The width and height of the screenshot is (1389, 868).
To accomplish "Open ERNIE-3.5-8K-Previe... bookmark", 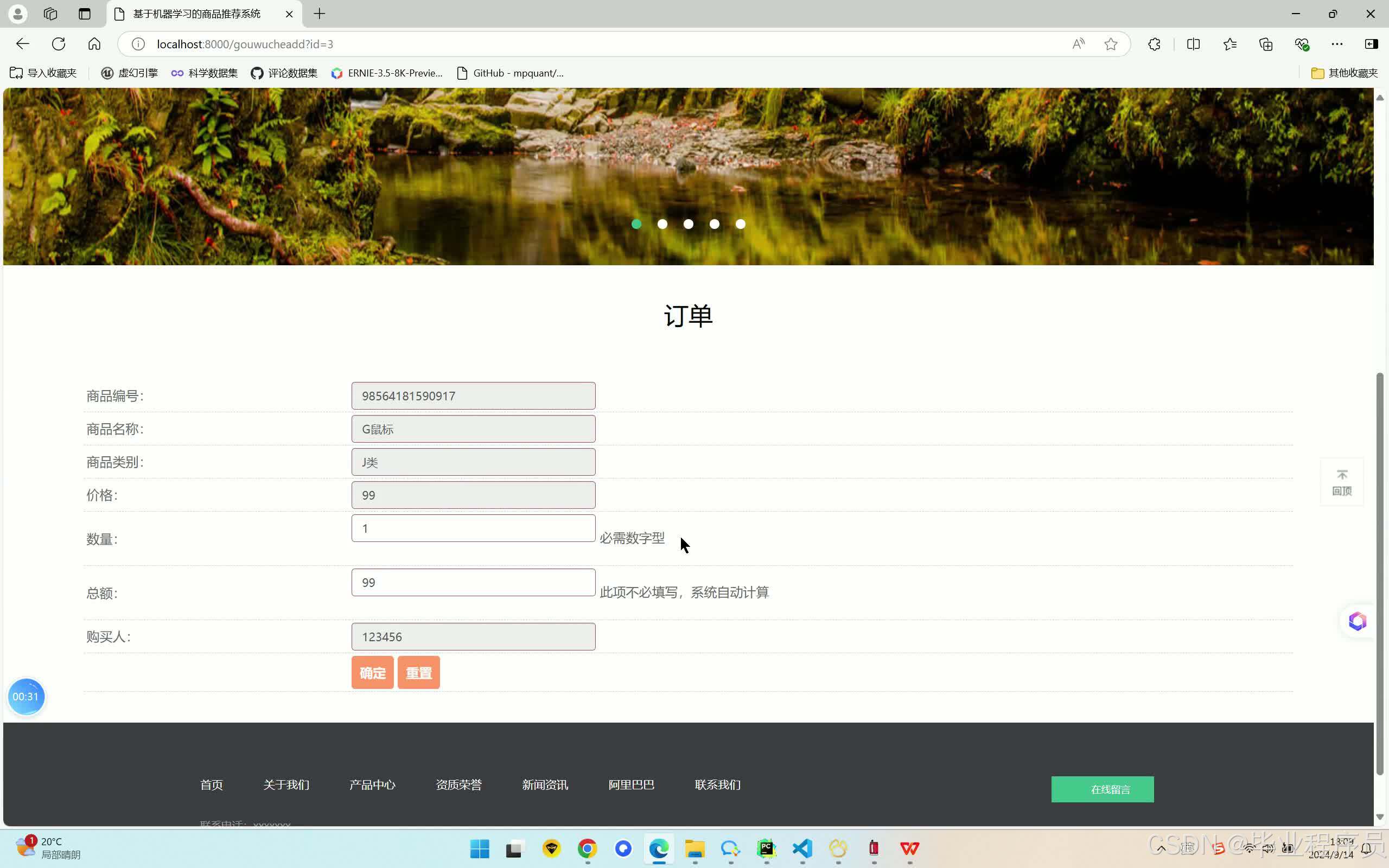I will click(387, 73).
